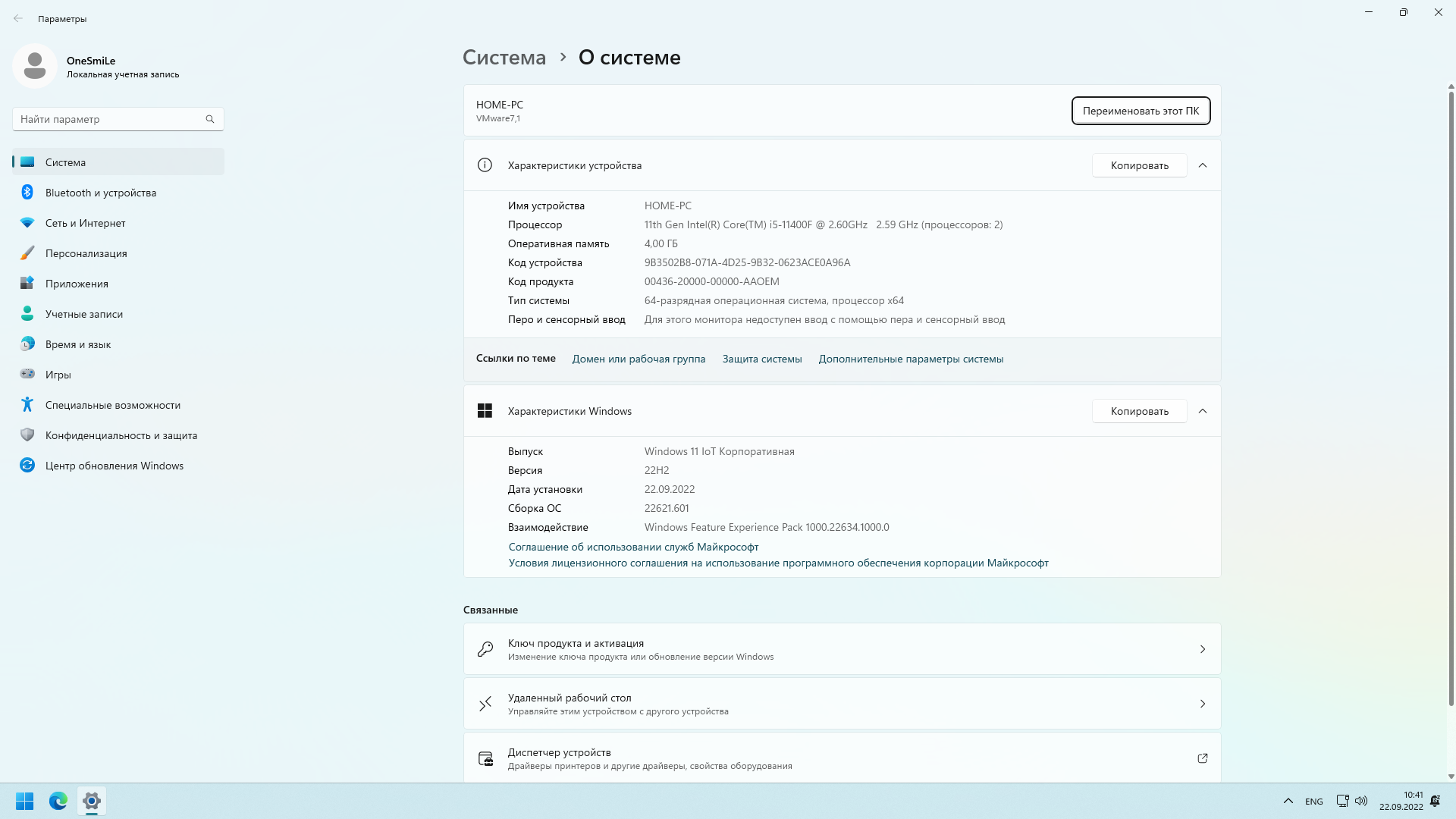The height and width of the screenshot is (819, 1456).
Task: Open Ключ продукта и активация page
Action: click(x=842, y=649)
